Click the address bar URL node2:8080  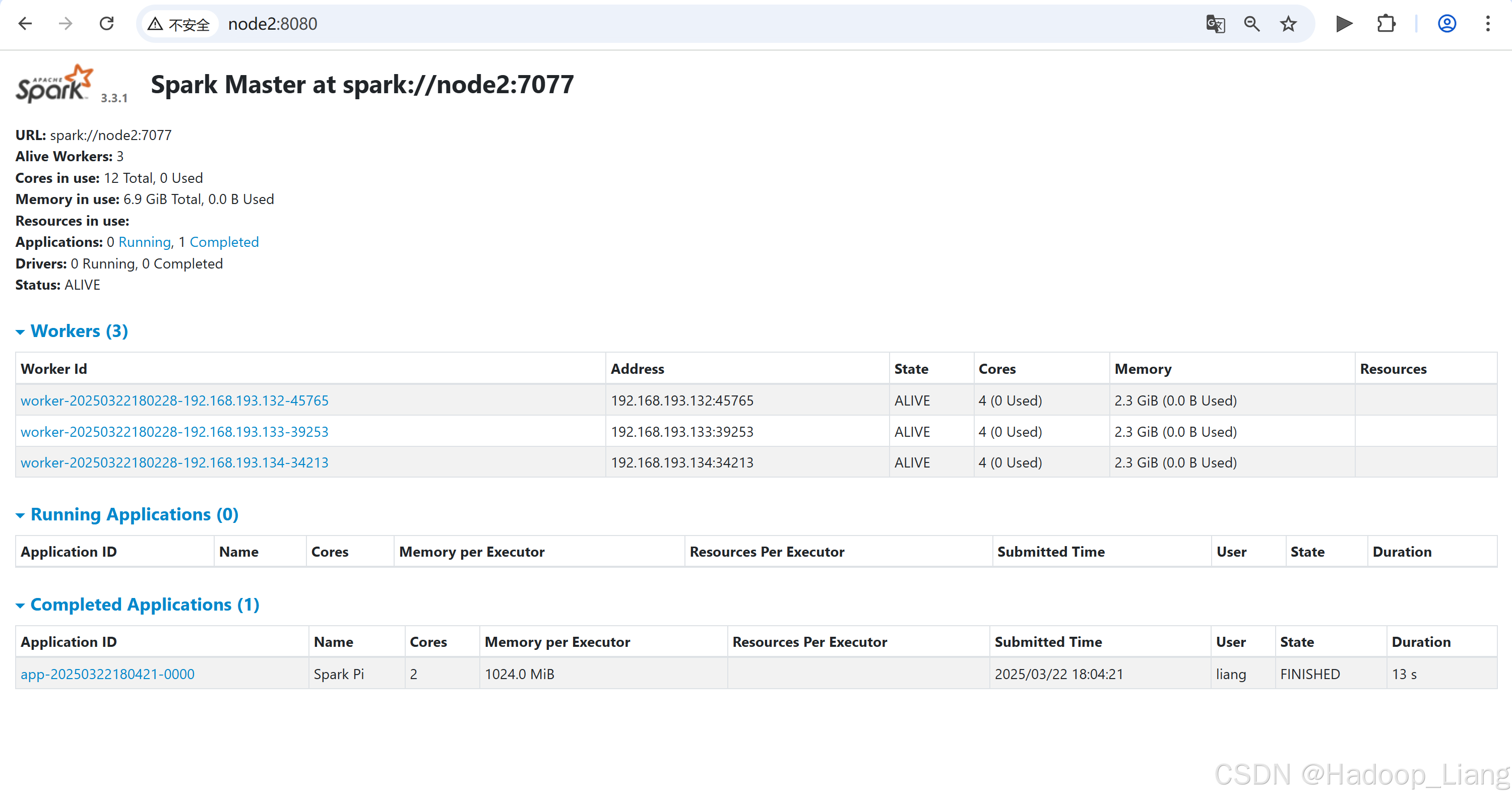(x=272, y=24)
